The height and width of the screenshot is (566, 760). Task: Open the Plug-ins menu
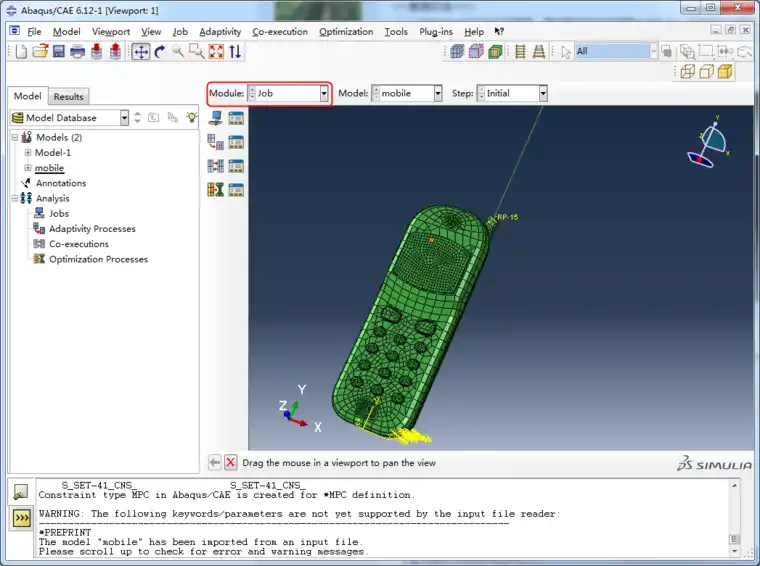(436, 31)
